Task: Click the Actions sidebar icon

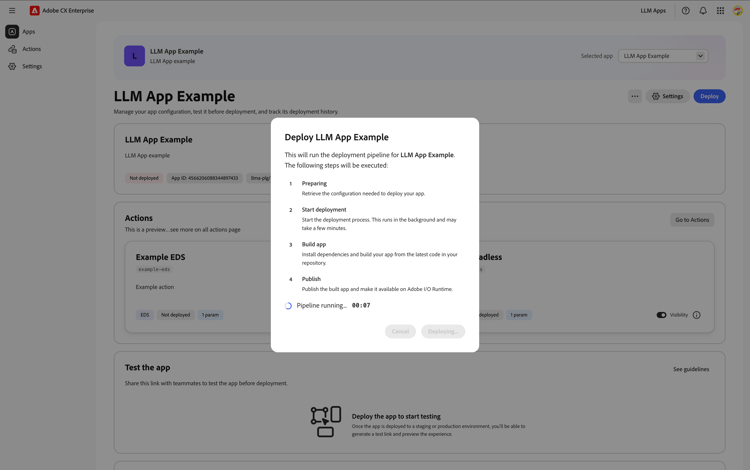Action: 12,49
